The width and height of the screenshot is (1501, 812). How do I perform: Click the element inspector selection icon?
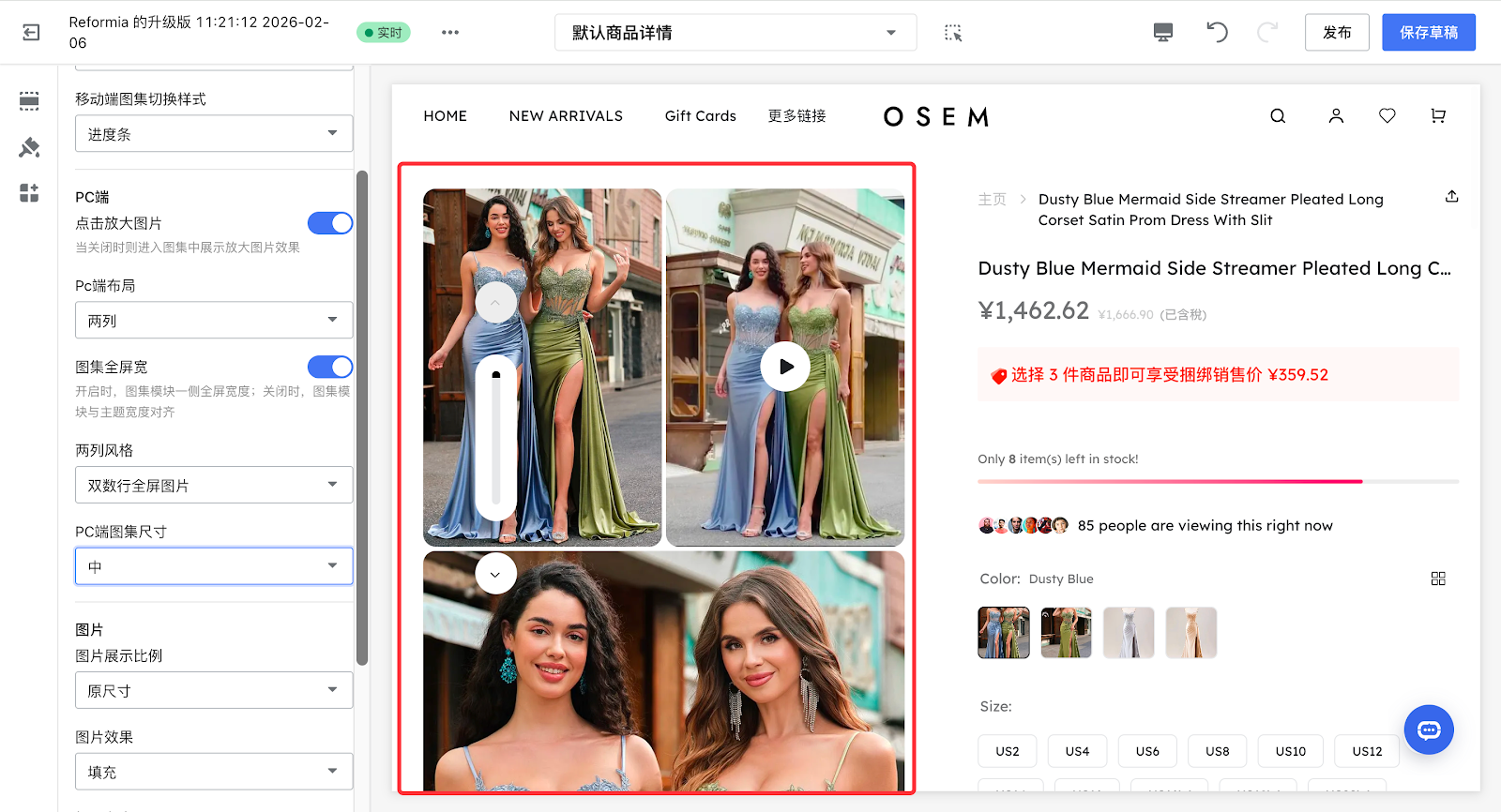click(953, 33)
